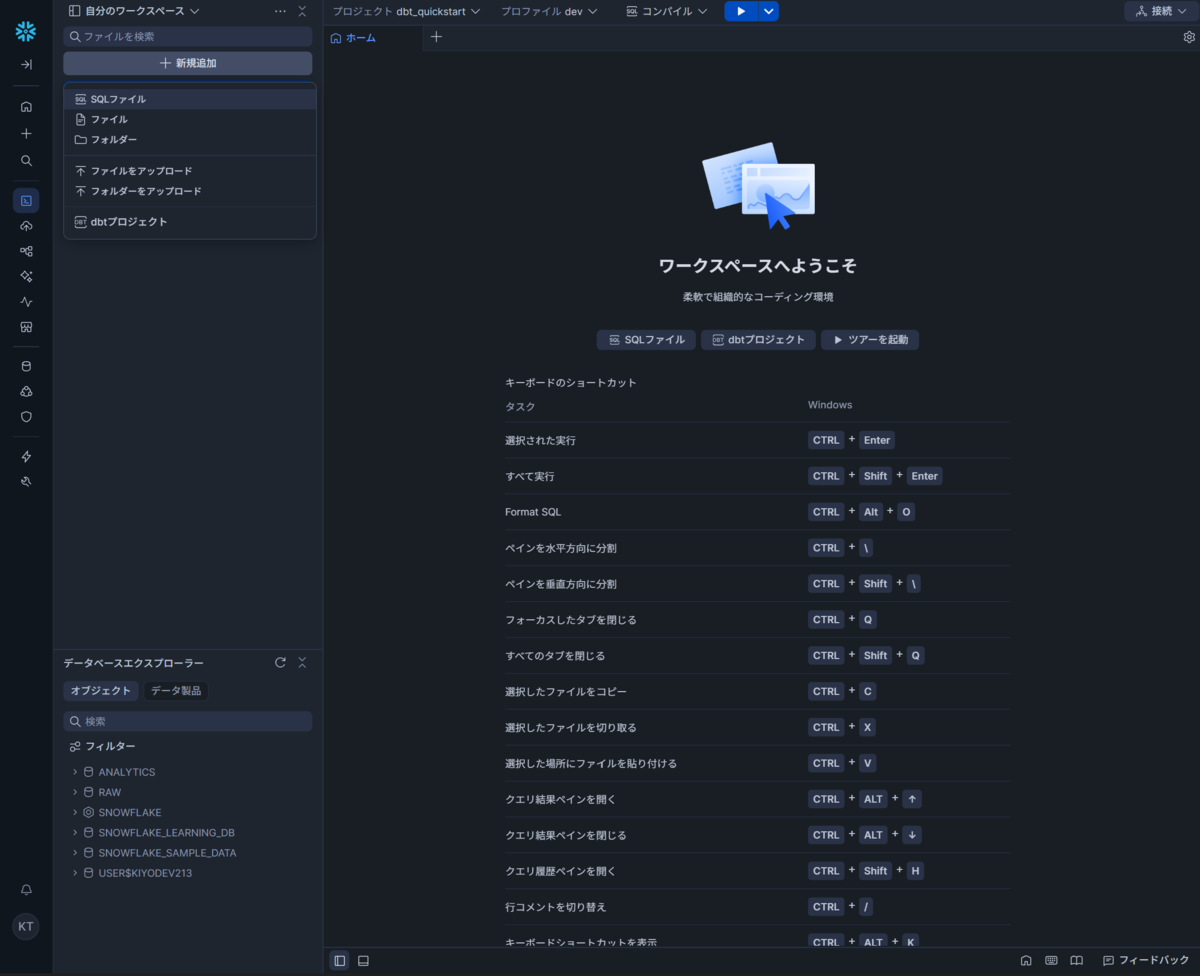Image resolution: width=1200 pixels, height=976 pixels.
Task: Choose フォルダー in the add-new menu
Action: click(190, 139)
